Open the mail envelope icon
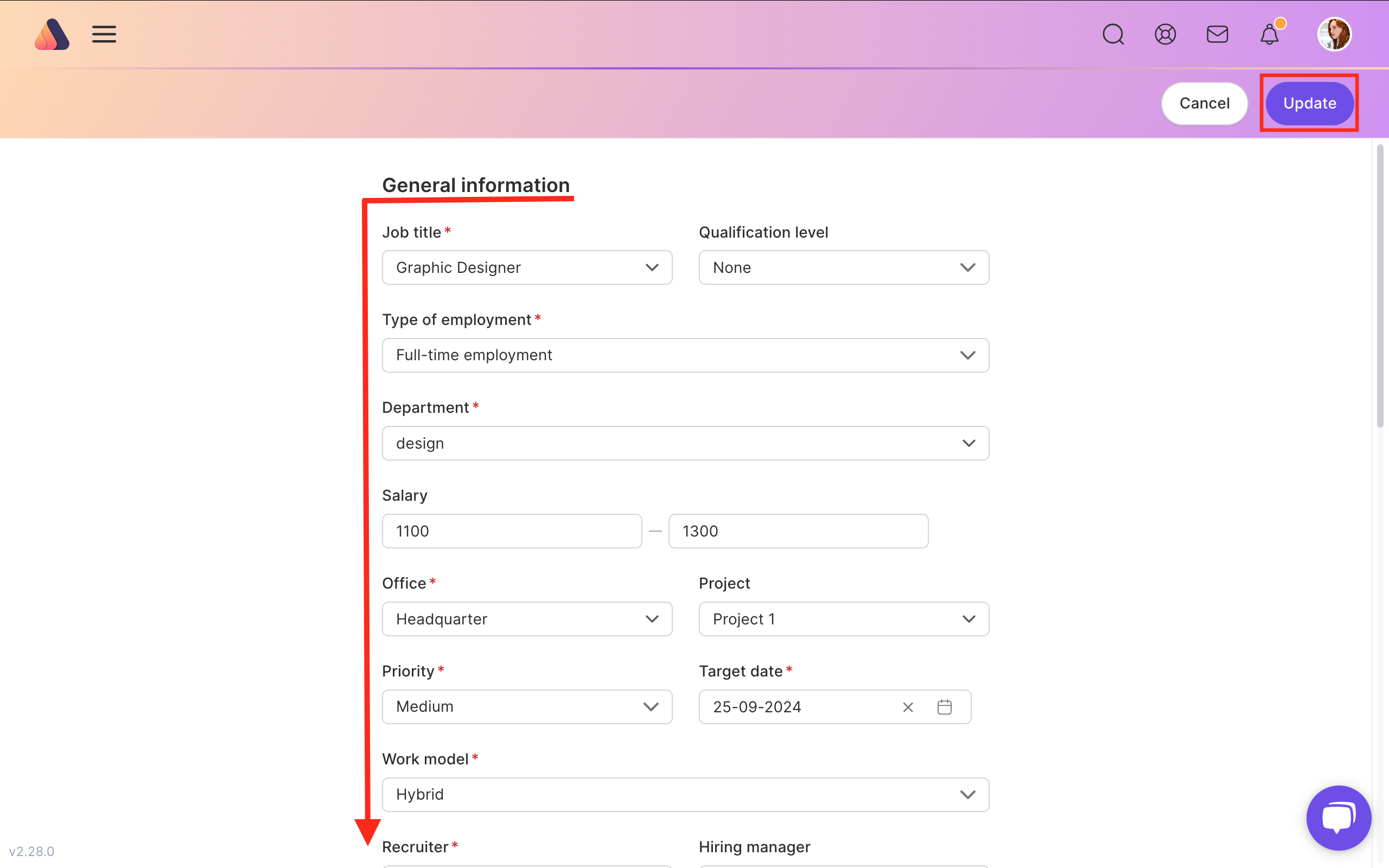Image resolution: width=1389 pixels, height=868 pixels. coord(1218,34)
